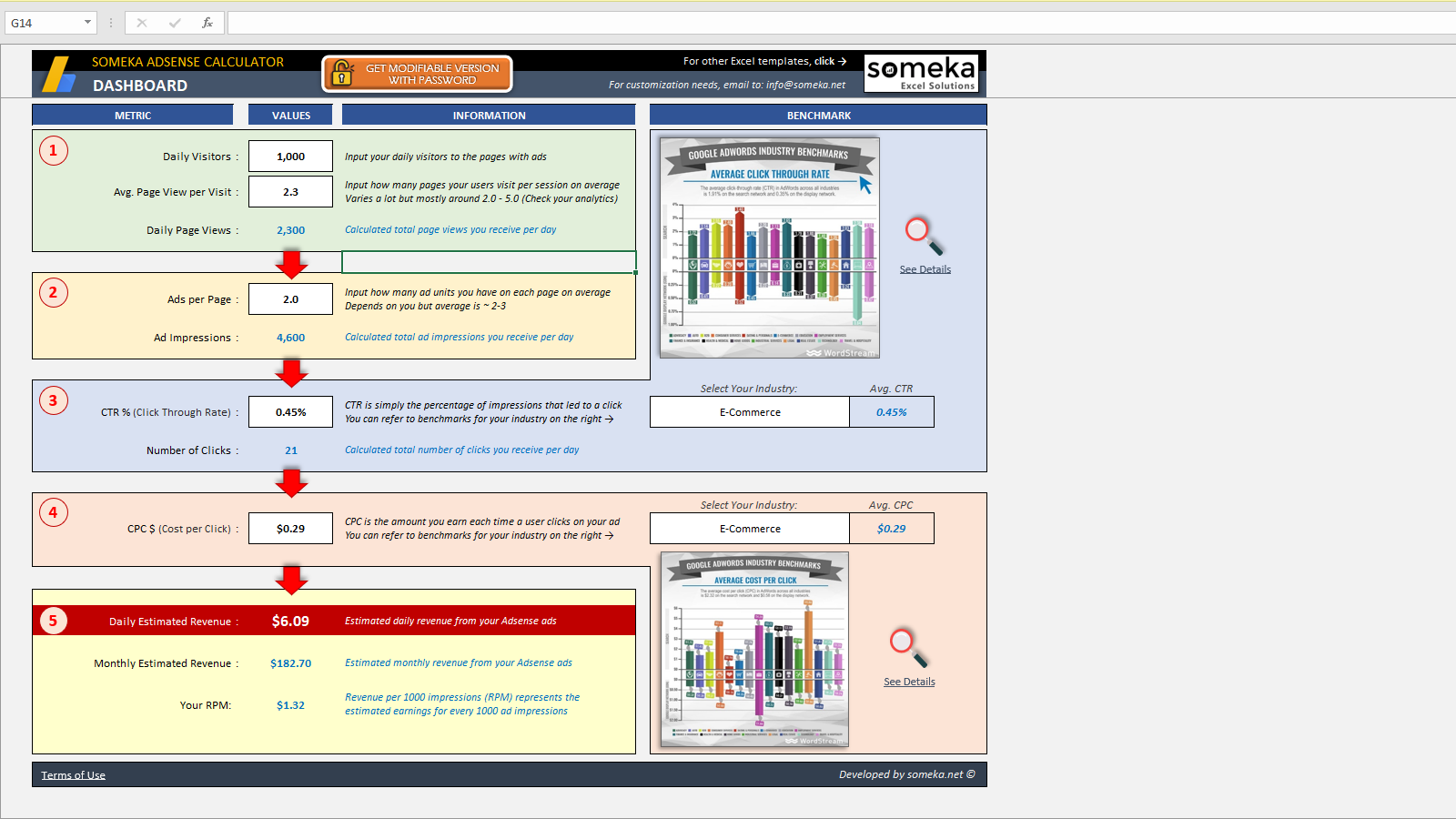Open the Terms of Use link
Image resolution: width=1456 pixels, height=819 pixels.
[x=73, y=775]
